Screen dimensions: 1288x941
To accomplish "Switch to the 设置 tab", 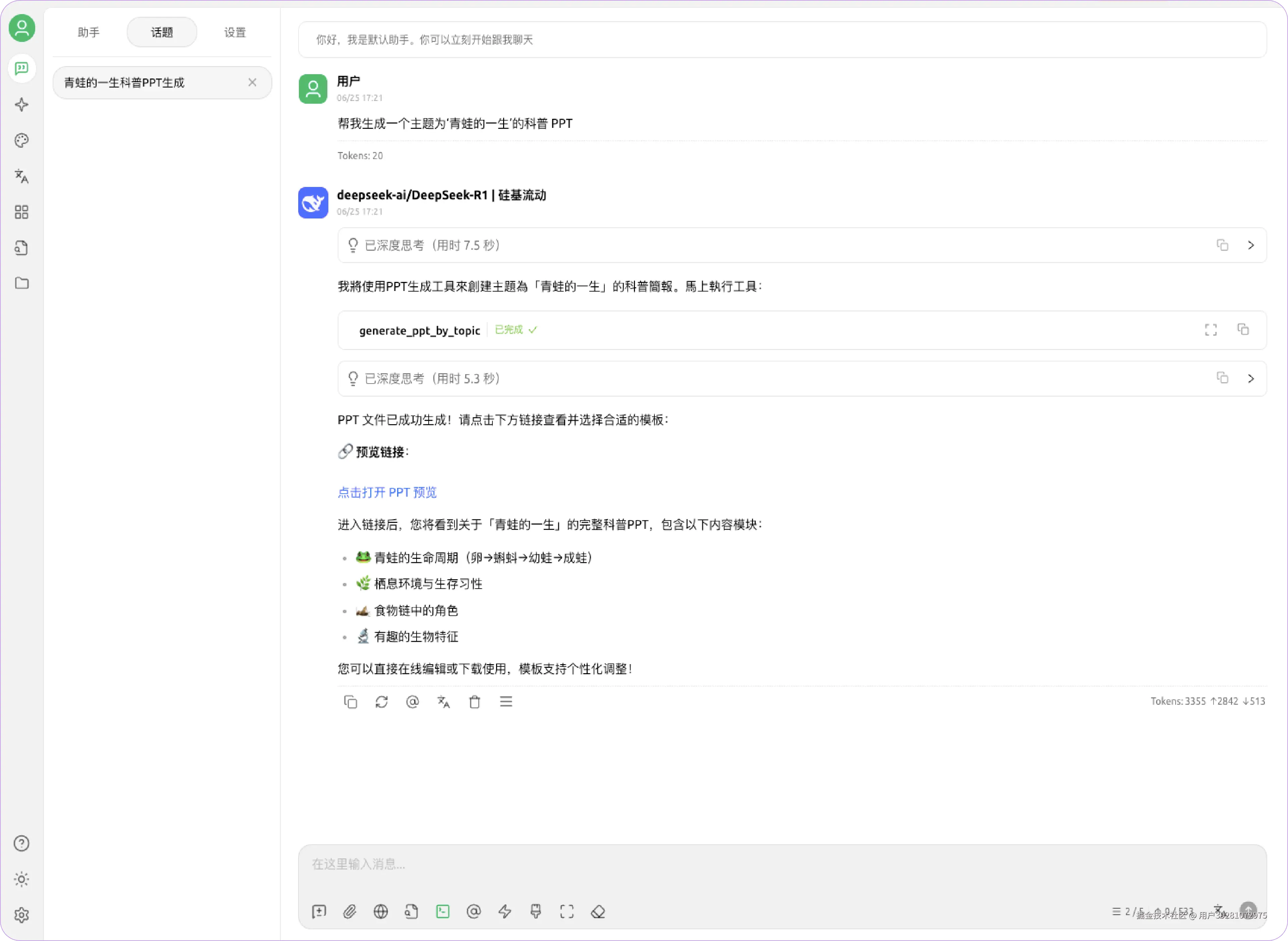I will click(234, 33).
